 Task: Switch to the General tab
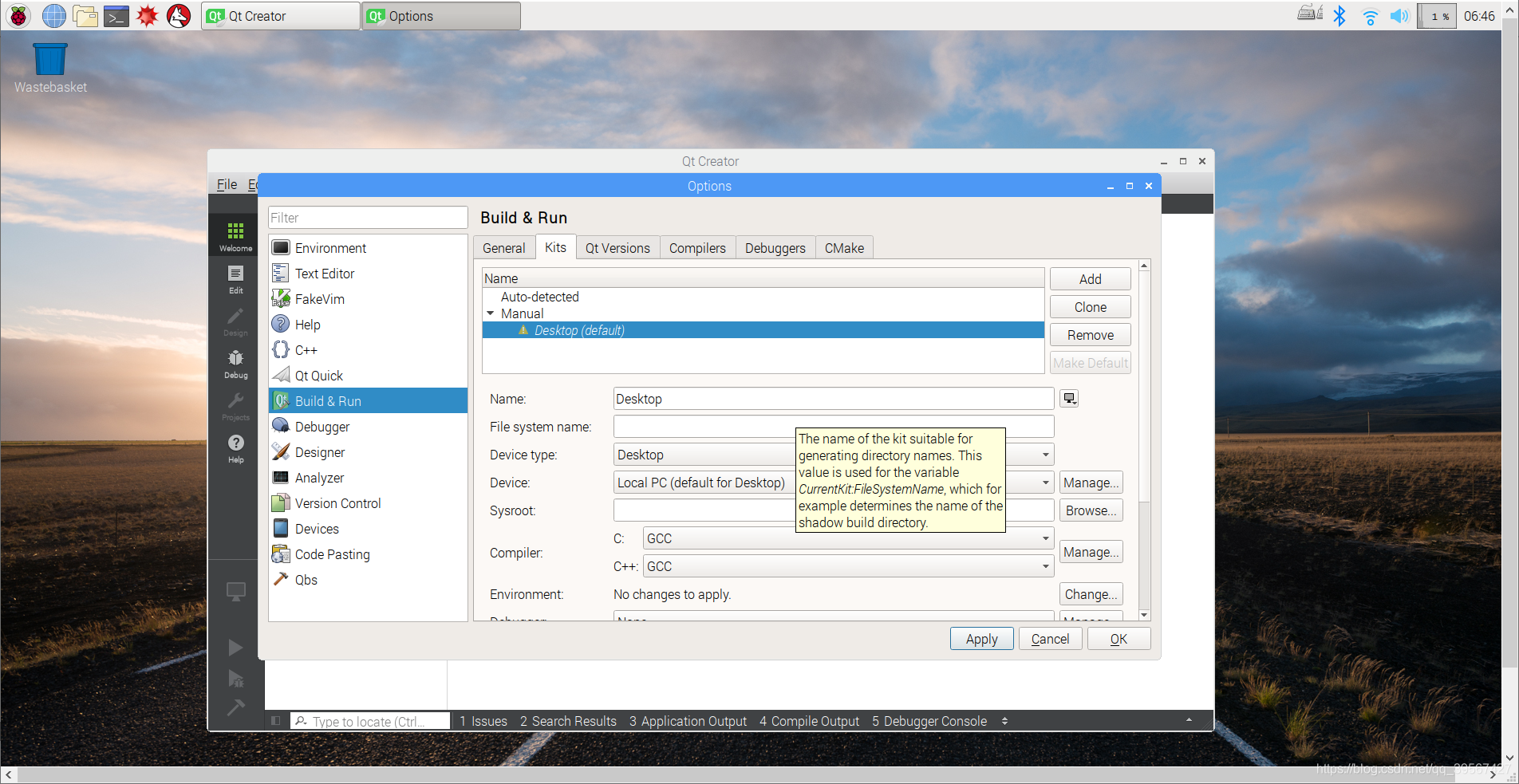[504, 248]
